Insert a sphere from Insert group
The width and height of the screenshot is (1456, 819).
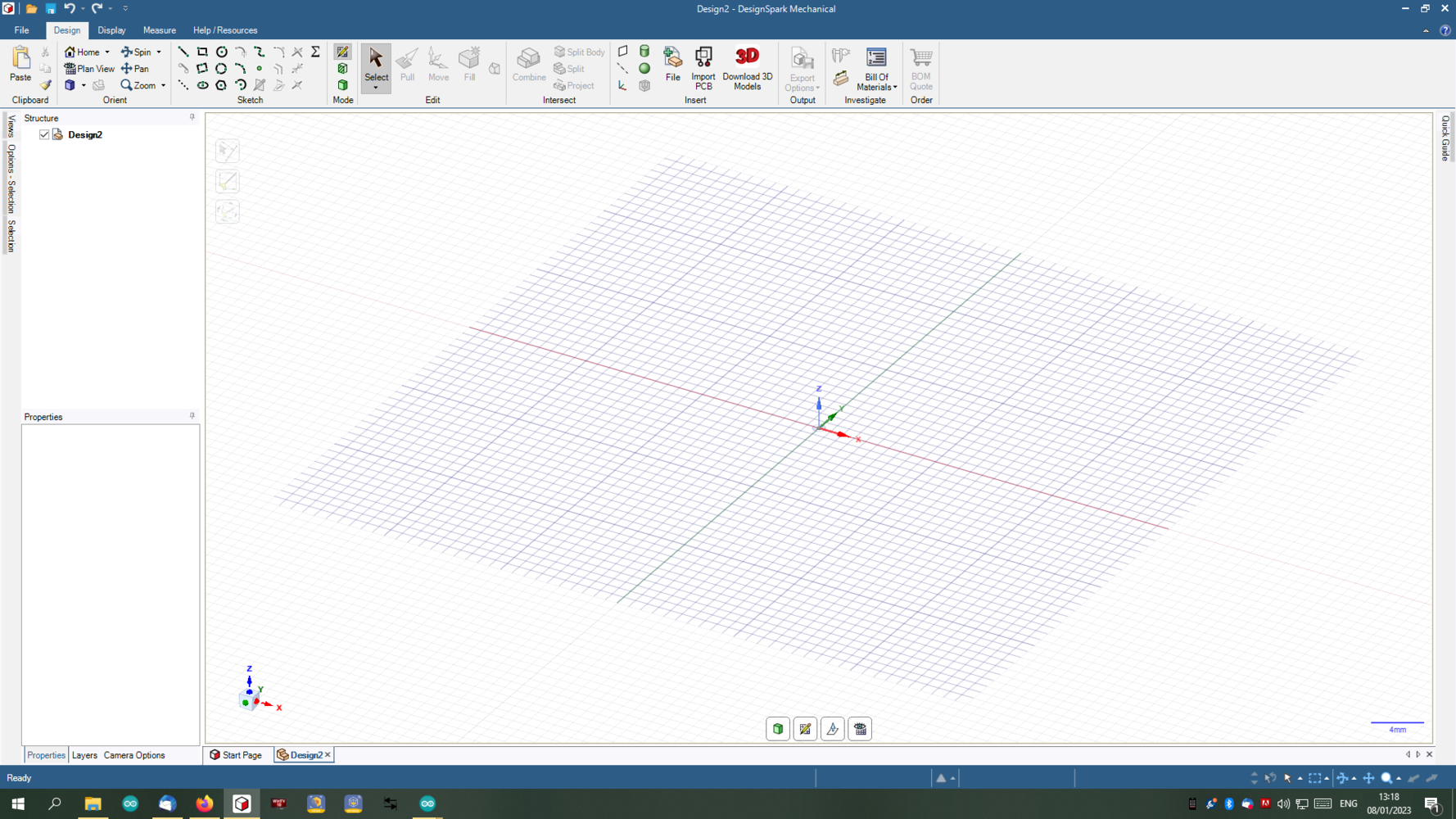(x=644, y=69)
